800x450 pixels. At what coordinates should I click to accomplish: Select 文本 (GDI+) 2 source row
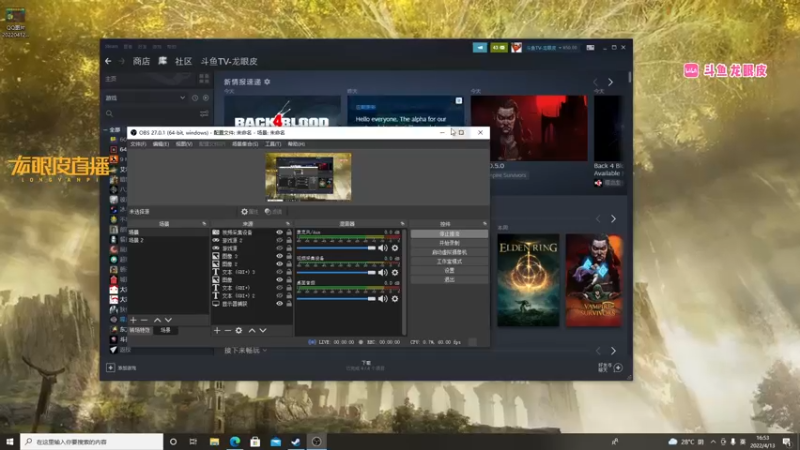point(252,296)
